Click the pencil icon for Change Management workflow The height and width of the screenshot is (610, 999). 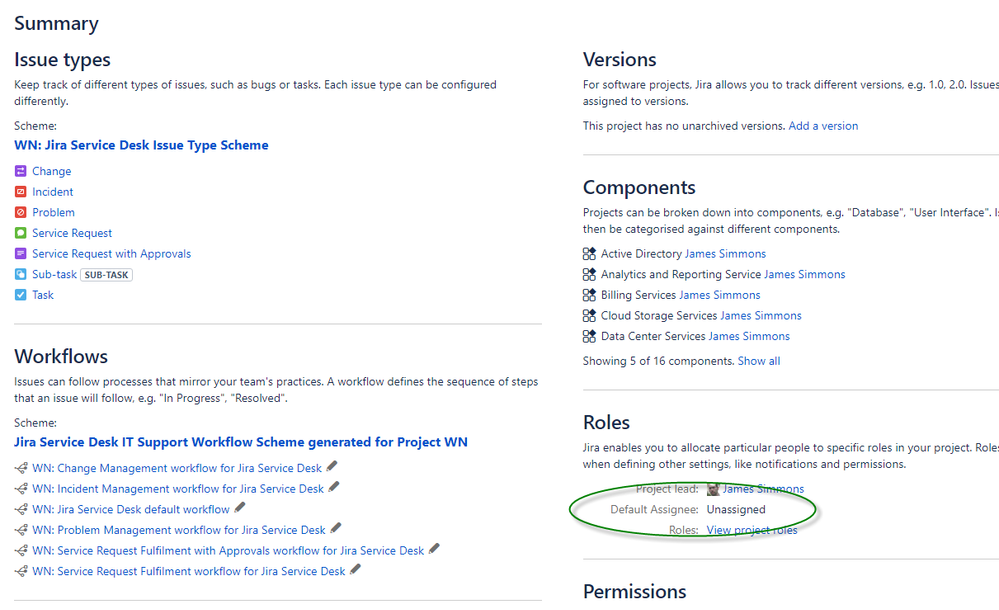pos(331,466)
